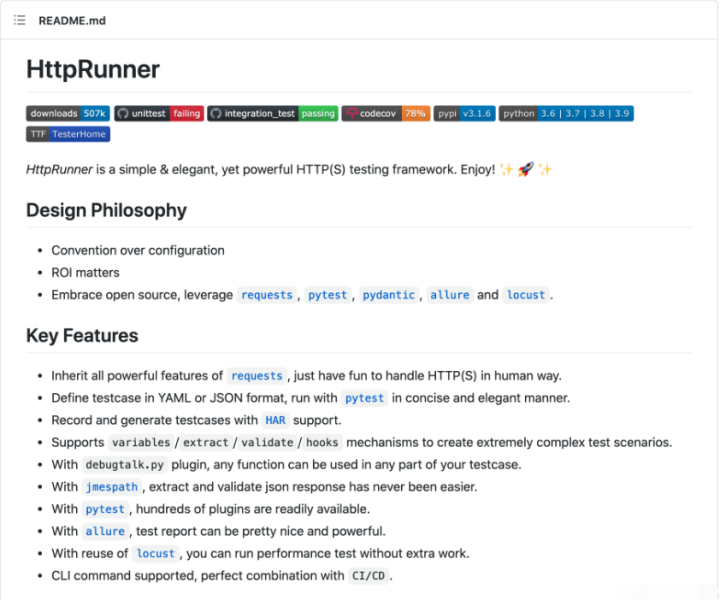Click allure link in test report bullet
Image resolution: width=720 pixels, height=600 pixels.
tap(105, 531)
